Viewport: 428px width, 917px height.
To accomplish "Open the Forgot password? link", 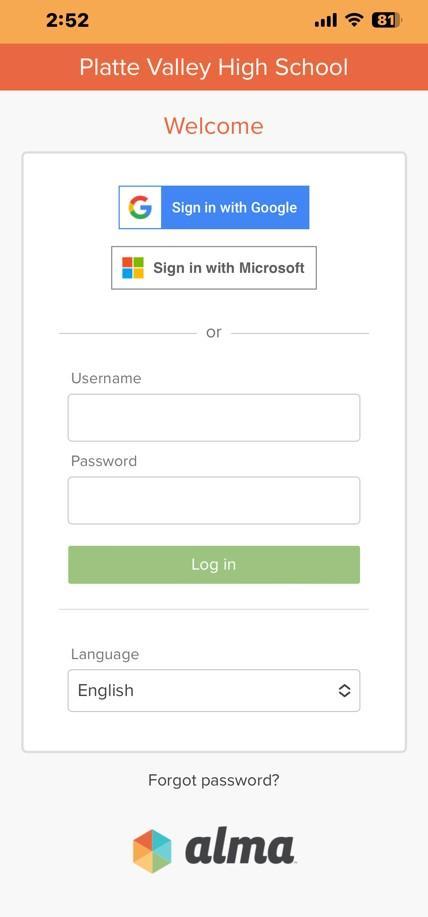I will pos(214,780).
